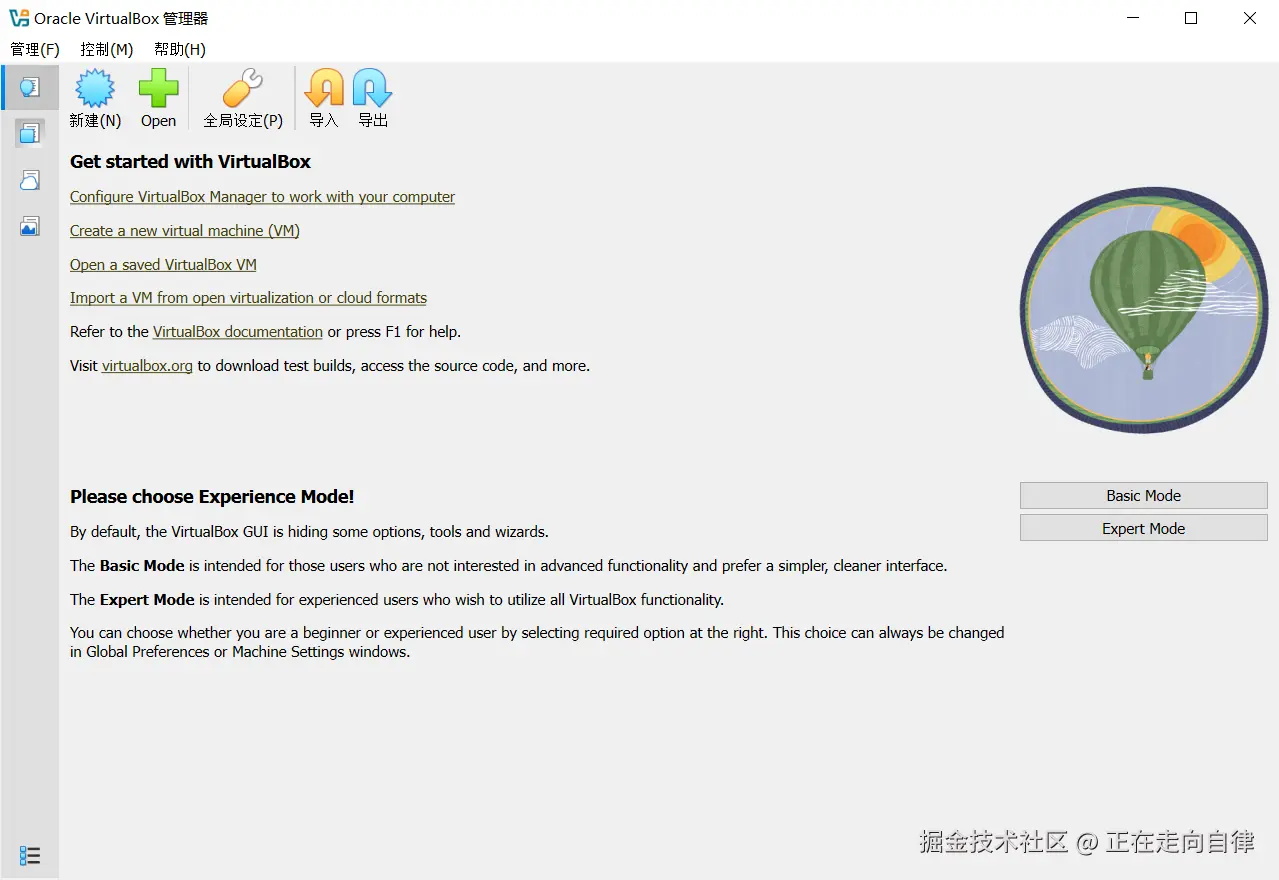Open the VirtualBox documentation link
The height and width of the screenshot is (880, 1279).
[238, 332]
